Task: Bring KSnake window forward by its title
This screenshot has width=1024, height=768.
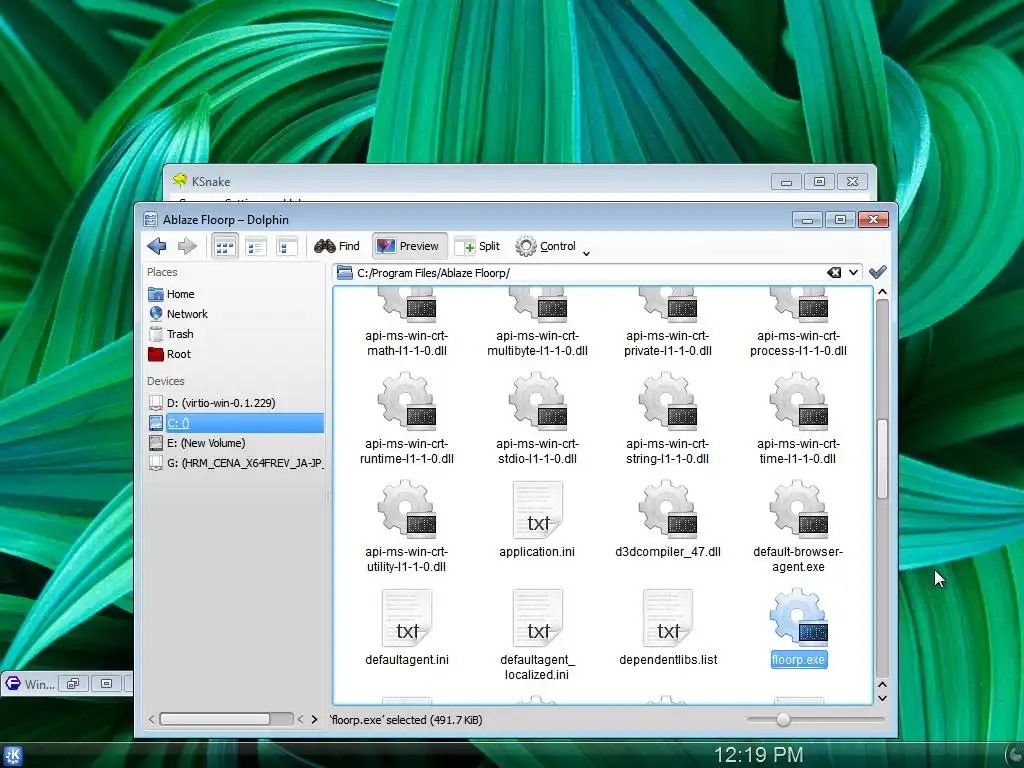Action: click(210, 182)
